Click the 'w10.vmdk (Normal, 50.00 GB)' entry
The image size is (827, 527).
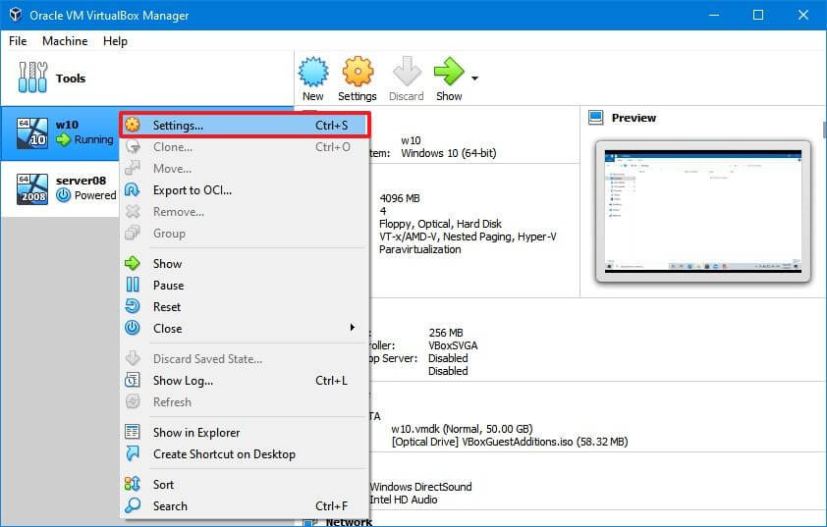462,429
